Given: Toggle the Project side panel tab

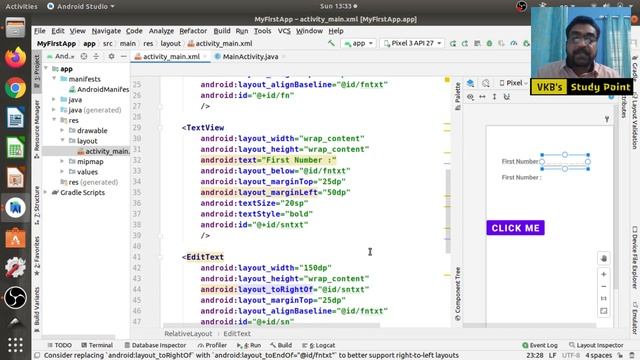Looking at the screenshot, I should [x=37, y=72].
